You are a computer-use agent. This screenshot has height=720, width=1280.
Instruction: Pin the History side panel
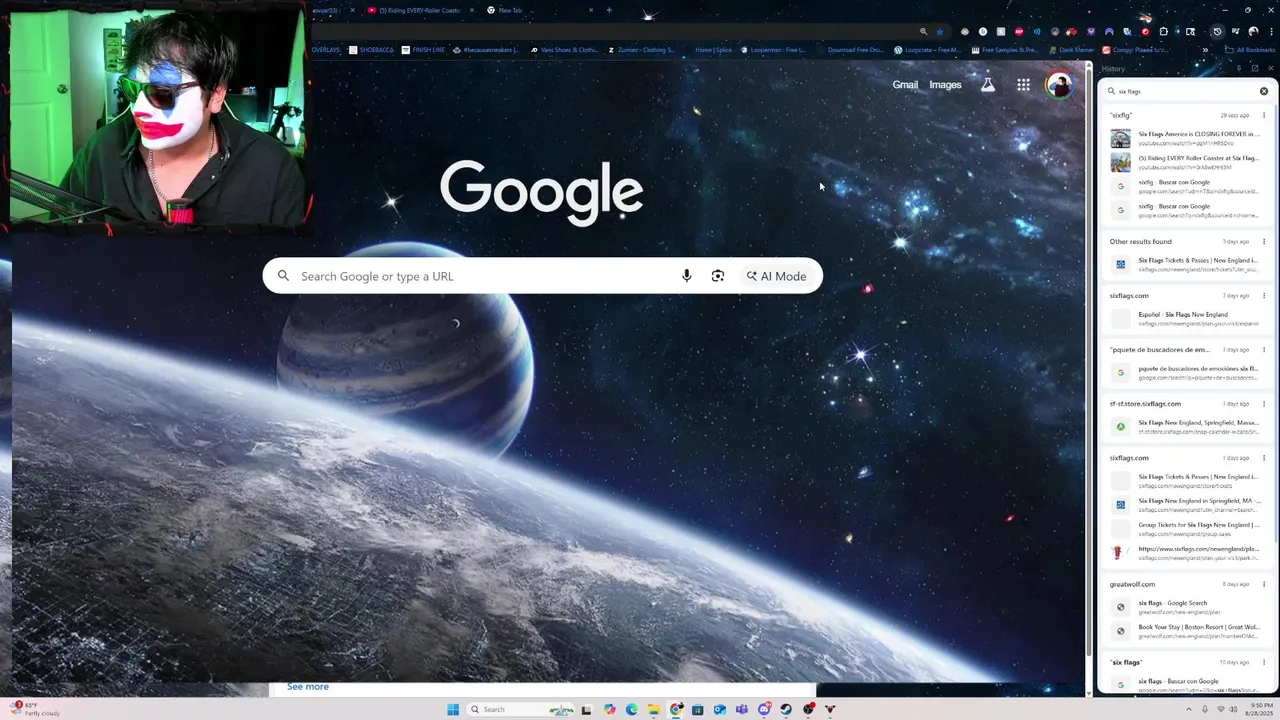(1239, 69)
